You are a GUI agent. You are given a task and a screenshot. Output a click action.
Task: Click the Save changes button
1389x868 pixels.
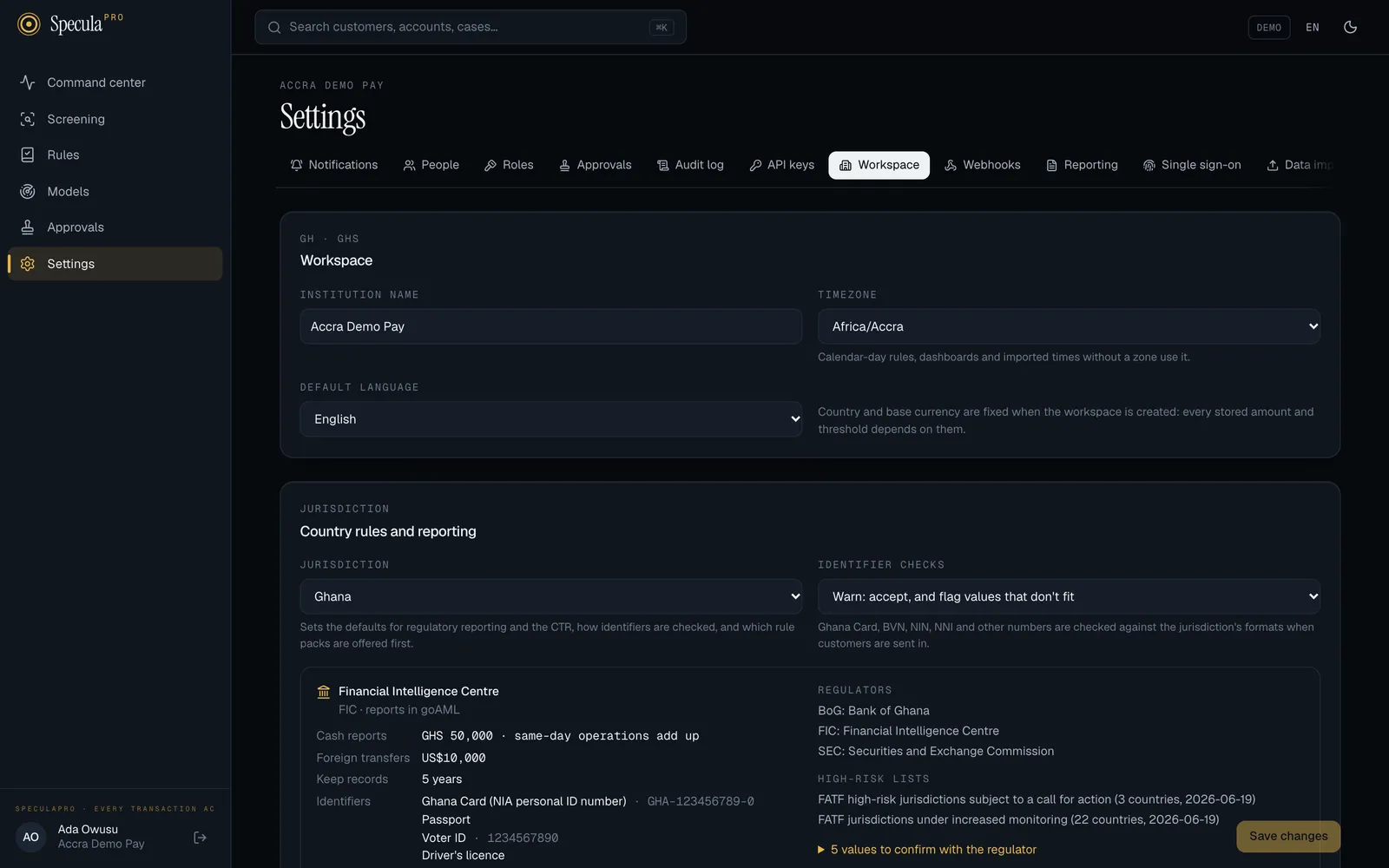(x=1288, y=837)
